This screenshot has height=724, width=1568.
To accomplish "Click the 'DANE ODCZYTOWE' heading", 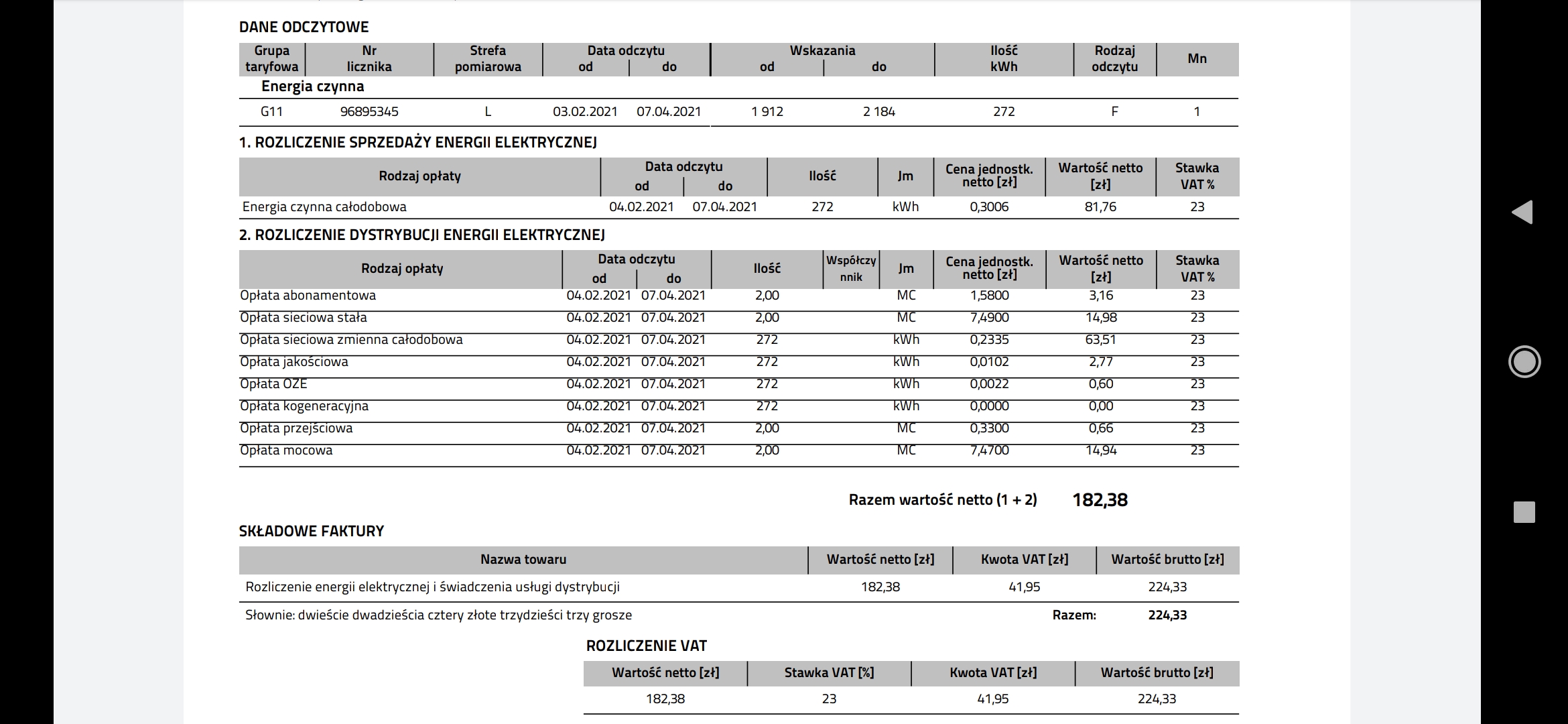I will tap(304, 27).
